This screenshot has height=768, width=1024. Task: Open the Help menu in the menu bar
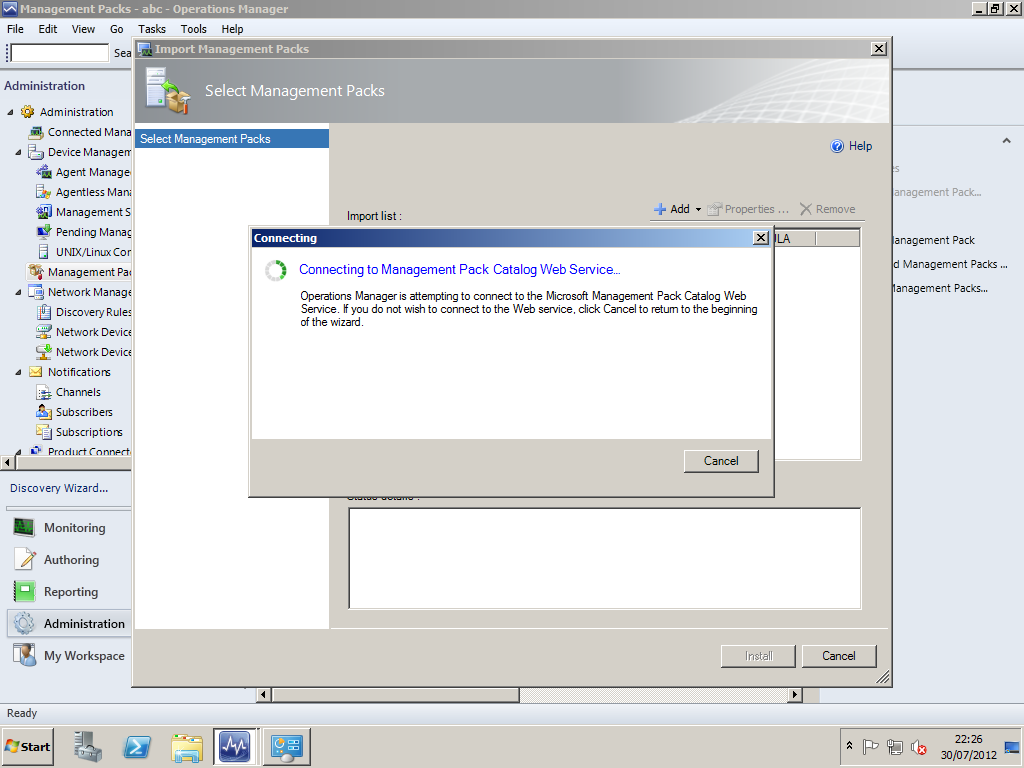tap(232, 29)
